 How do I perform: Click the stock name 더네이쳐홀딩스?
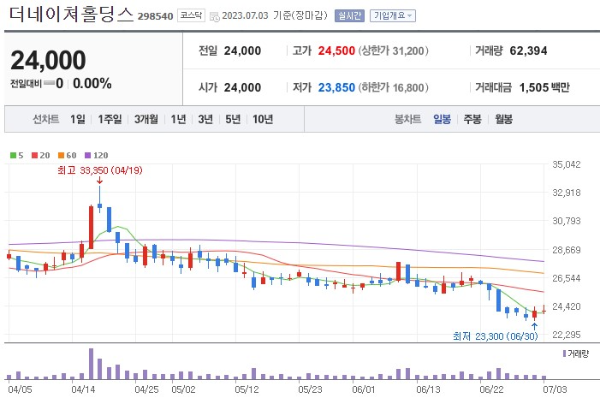[x=71, y=15]
